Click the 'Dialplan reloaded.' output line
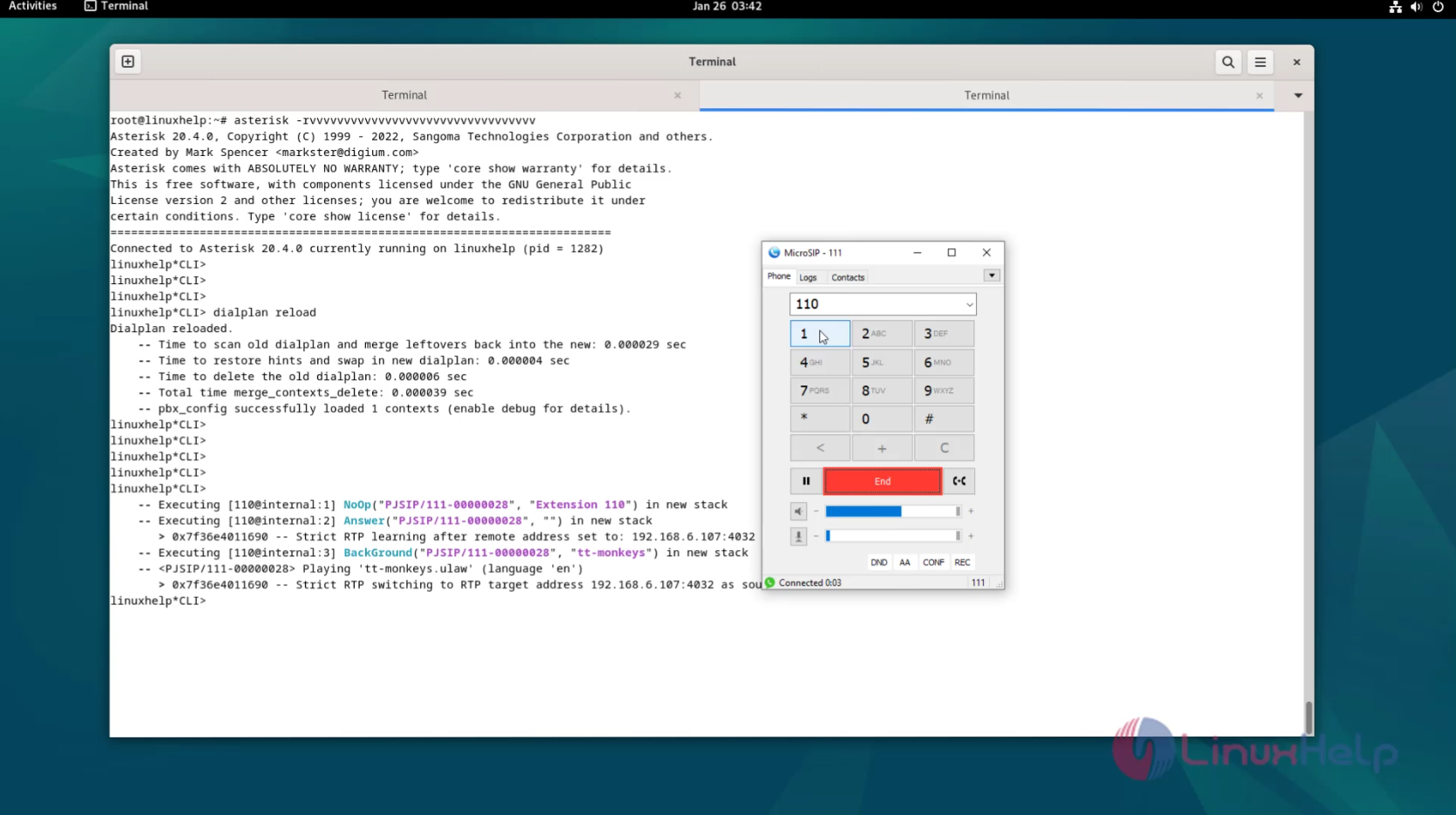Viewport: 1456px width, 815px height. click(x=172, y=329)
